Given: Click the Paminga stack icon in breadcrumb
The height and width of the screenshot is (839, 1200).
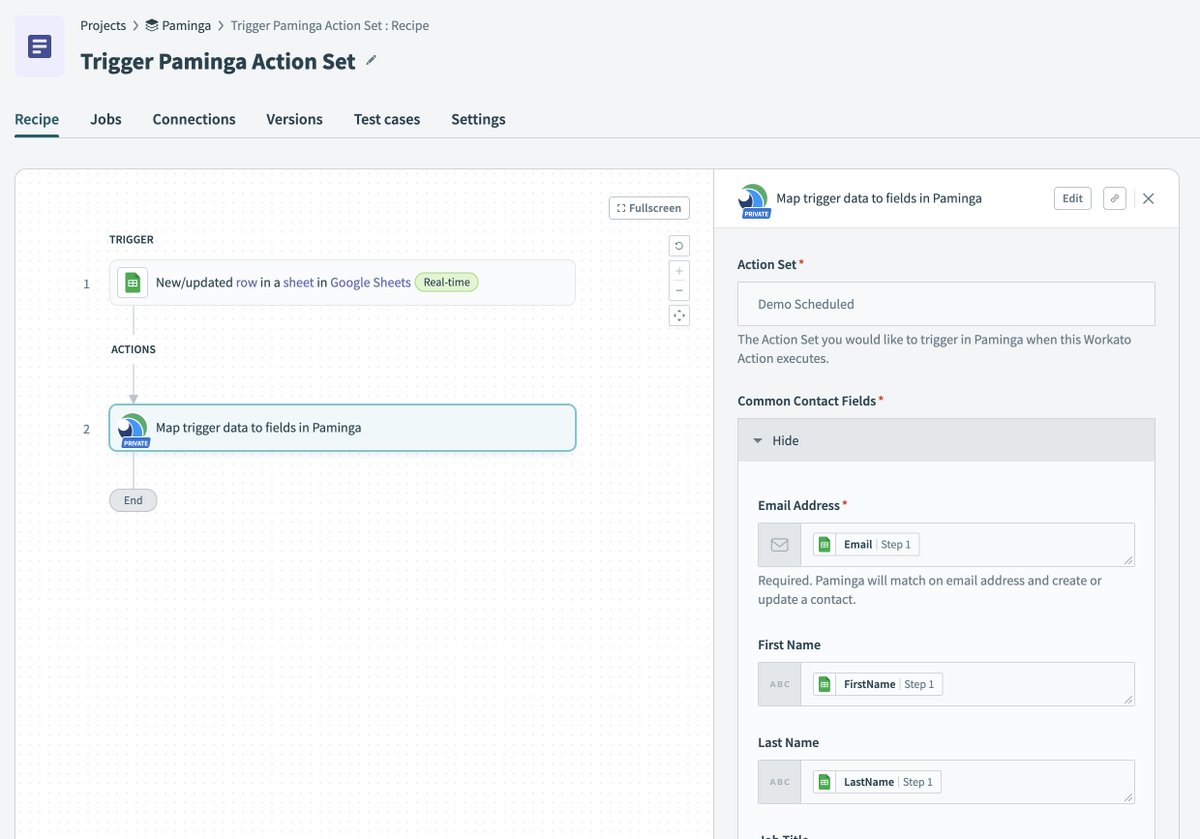Looking at the screenshot, I should 152,26.
